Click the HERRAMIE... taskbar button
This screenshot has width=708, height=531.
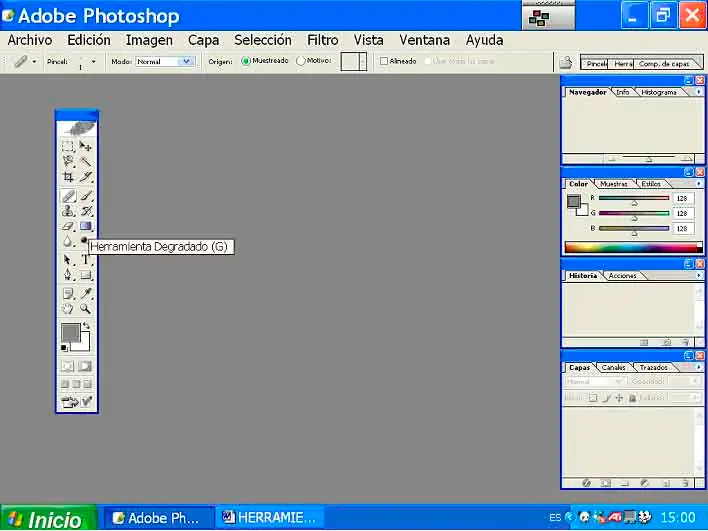270,517
